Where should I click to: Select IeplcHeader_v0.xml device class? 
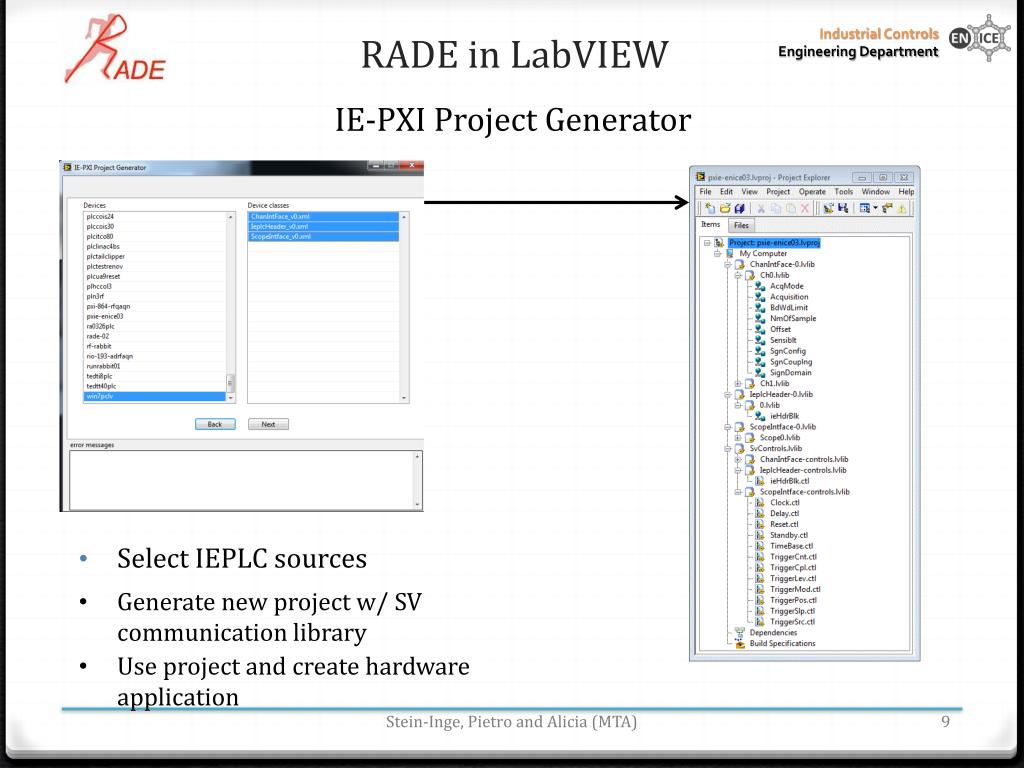324,227
